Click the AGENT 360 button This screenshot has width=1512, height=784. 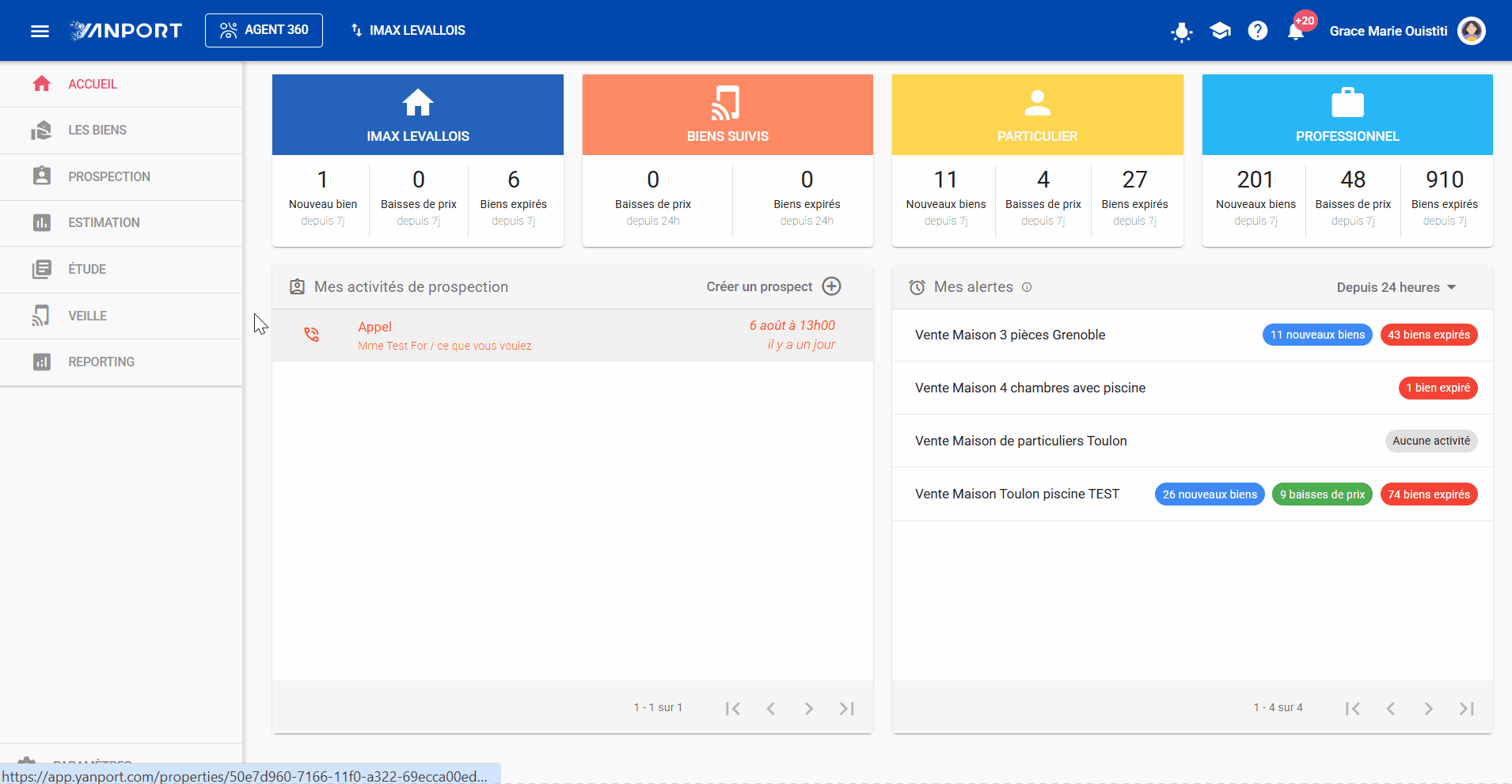[264, 30]
